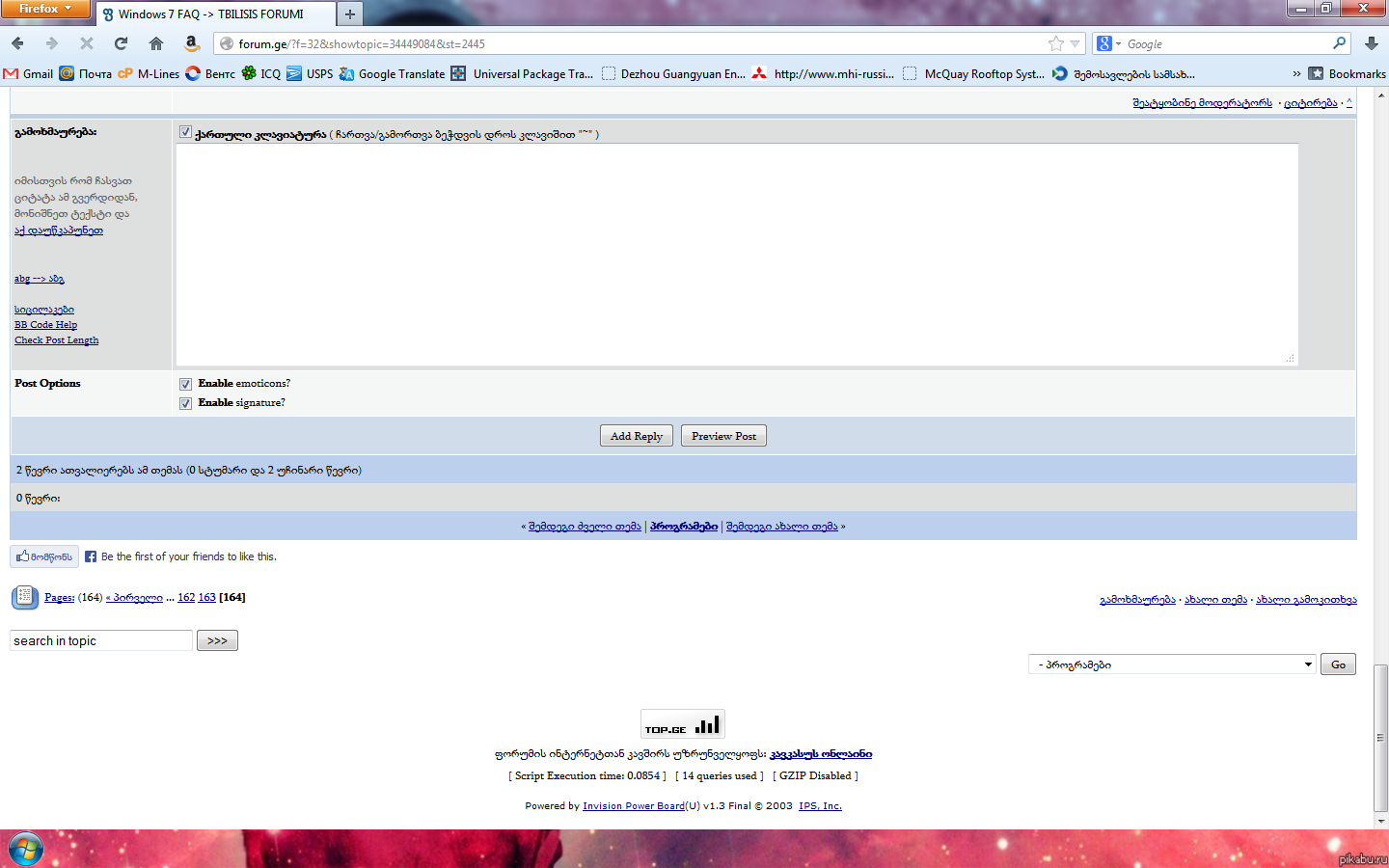Focus the search in topic field

coord(101,640)
